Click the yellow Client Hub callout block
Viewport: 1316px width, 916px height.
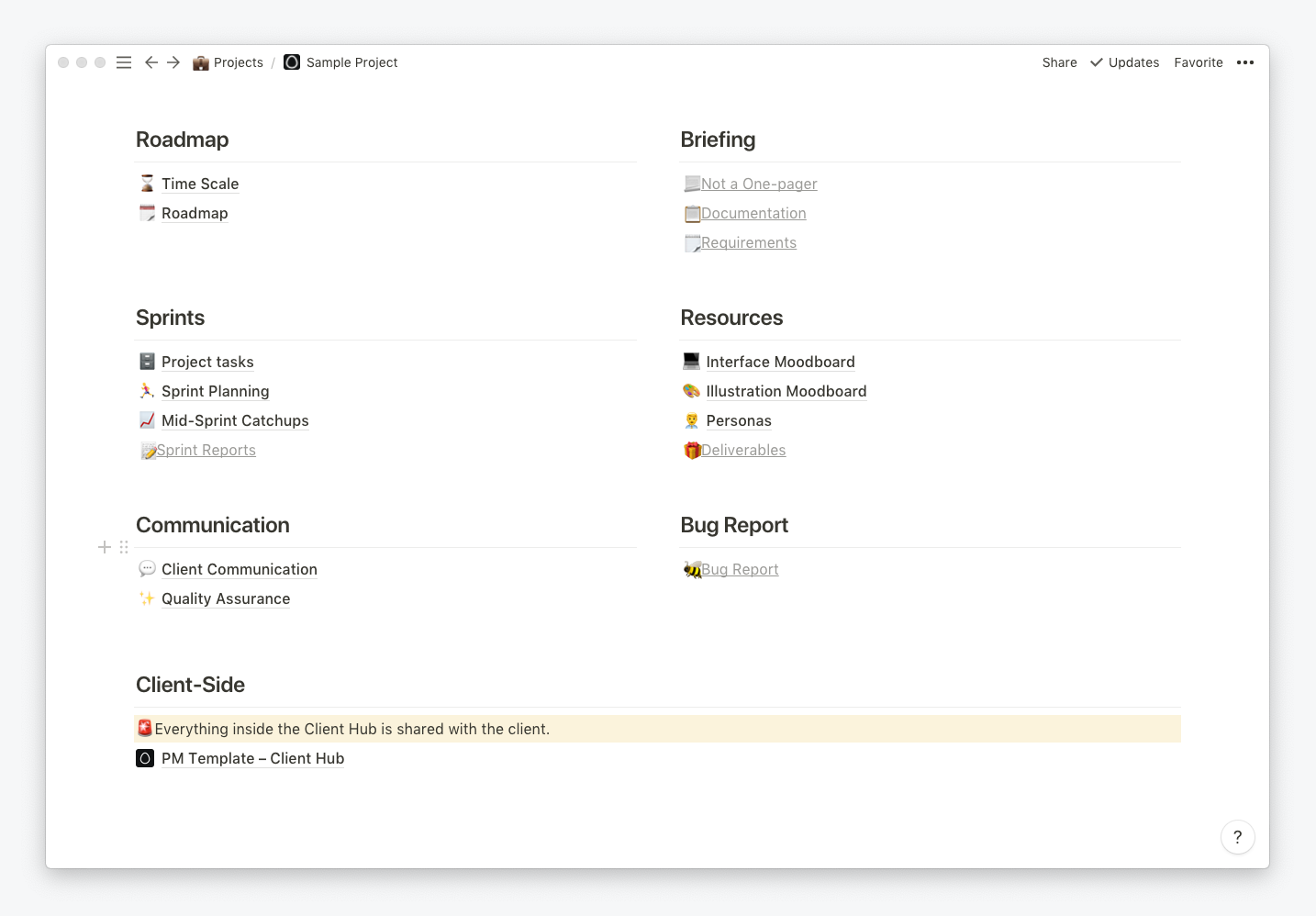coord(657,729)
